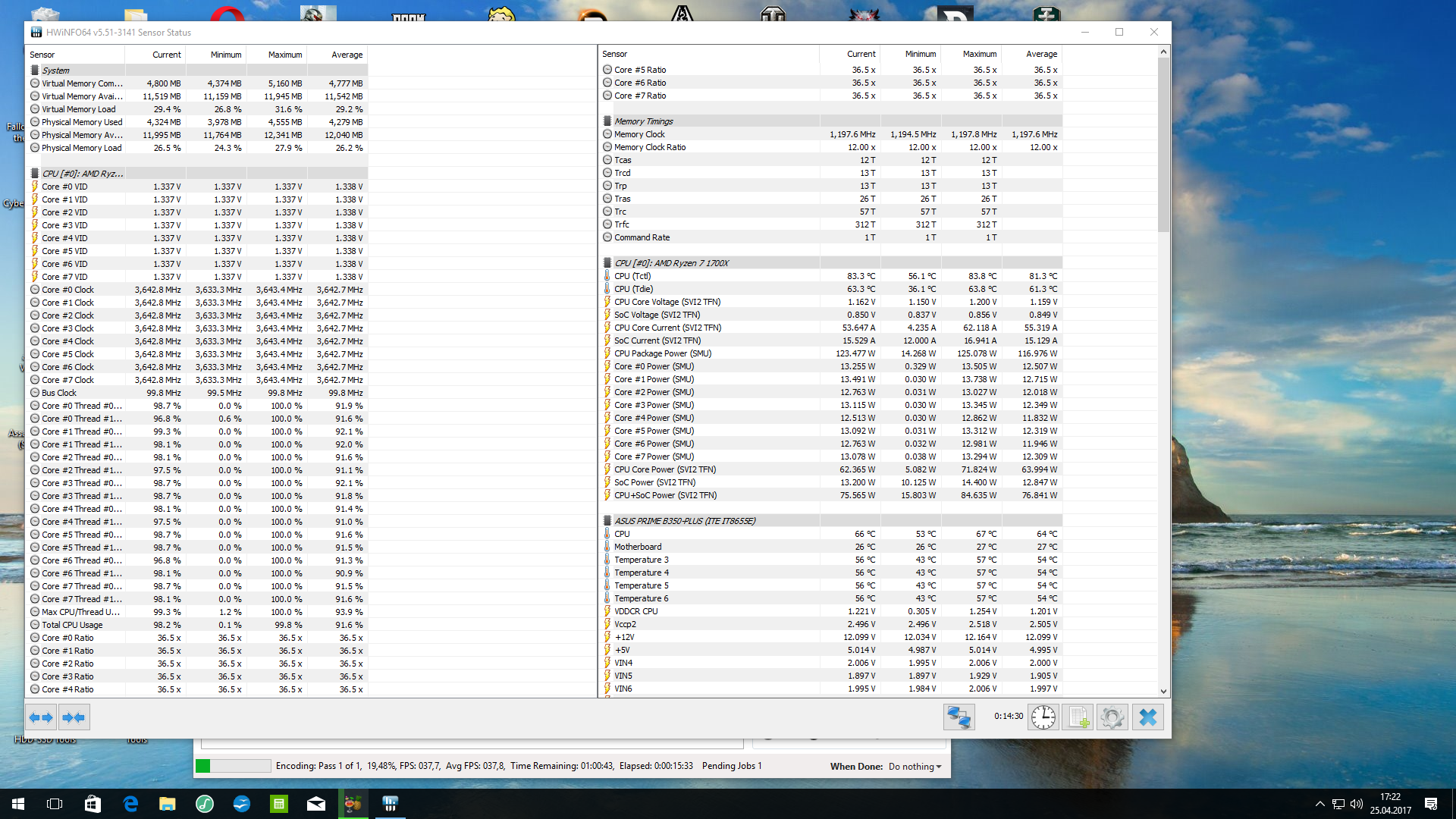The image size is (1456, 819).
Task: Click the thermometer icon beside Motherboard
Action: (x=607, y=547)
